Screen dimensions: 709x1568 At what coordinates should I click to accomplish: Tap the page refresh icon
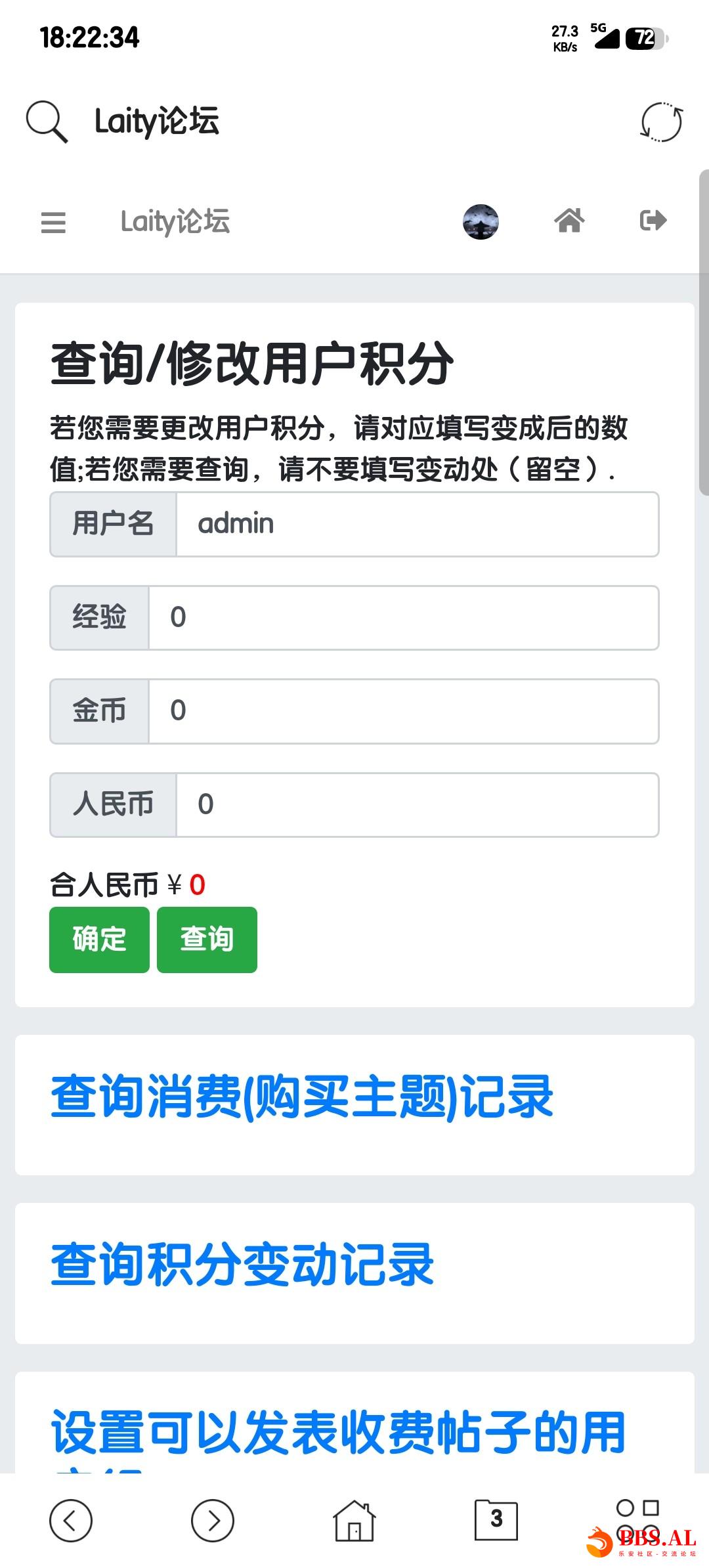[x=662, y=121]
